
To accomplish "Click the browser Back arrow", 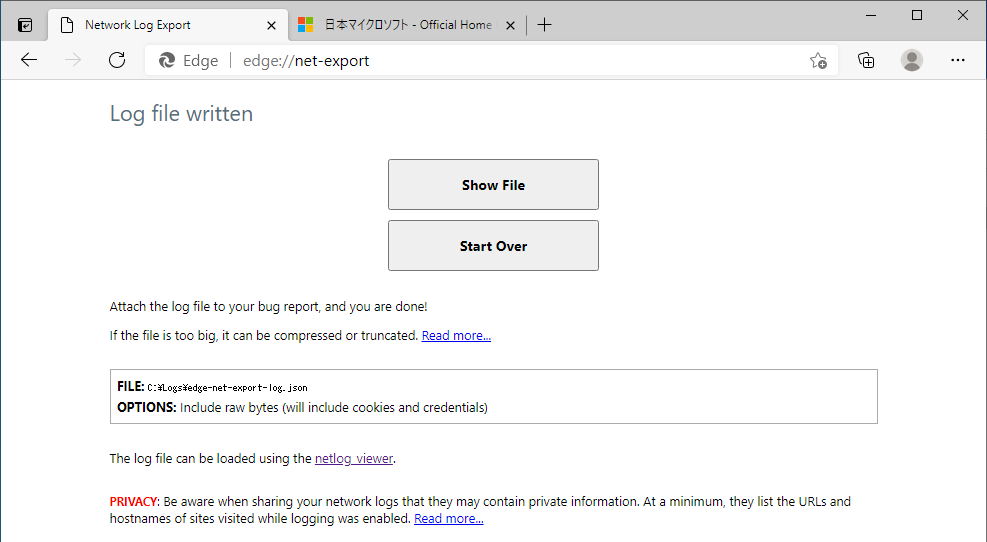I will tap(29, 60).
